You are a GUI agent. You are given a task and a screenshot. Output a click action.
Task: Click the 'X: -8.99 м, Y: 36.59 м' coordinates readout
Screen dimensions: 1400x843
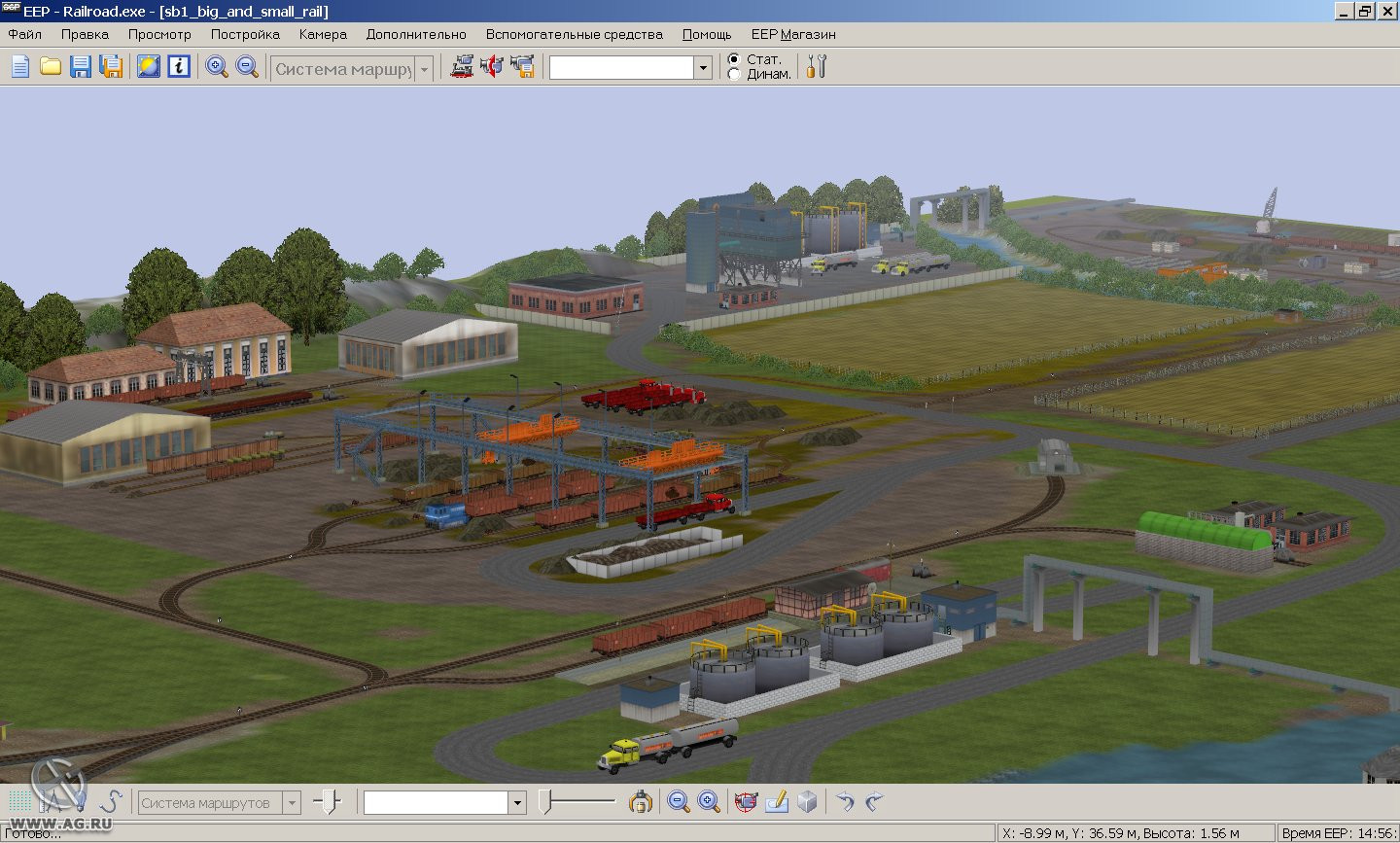[1137, 833]
